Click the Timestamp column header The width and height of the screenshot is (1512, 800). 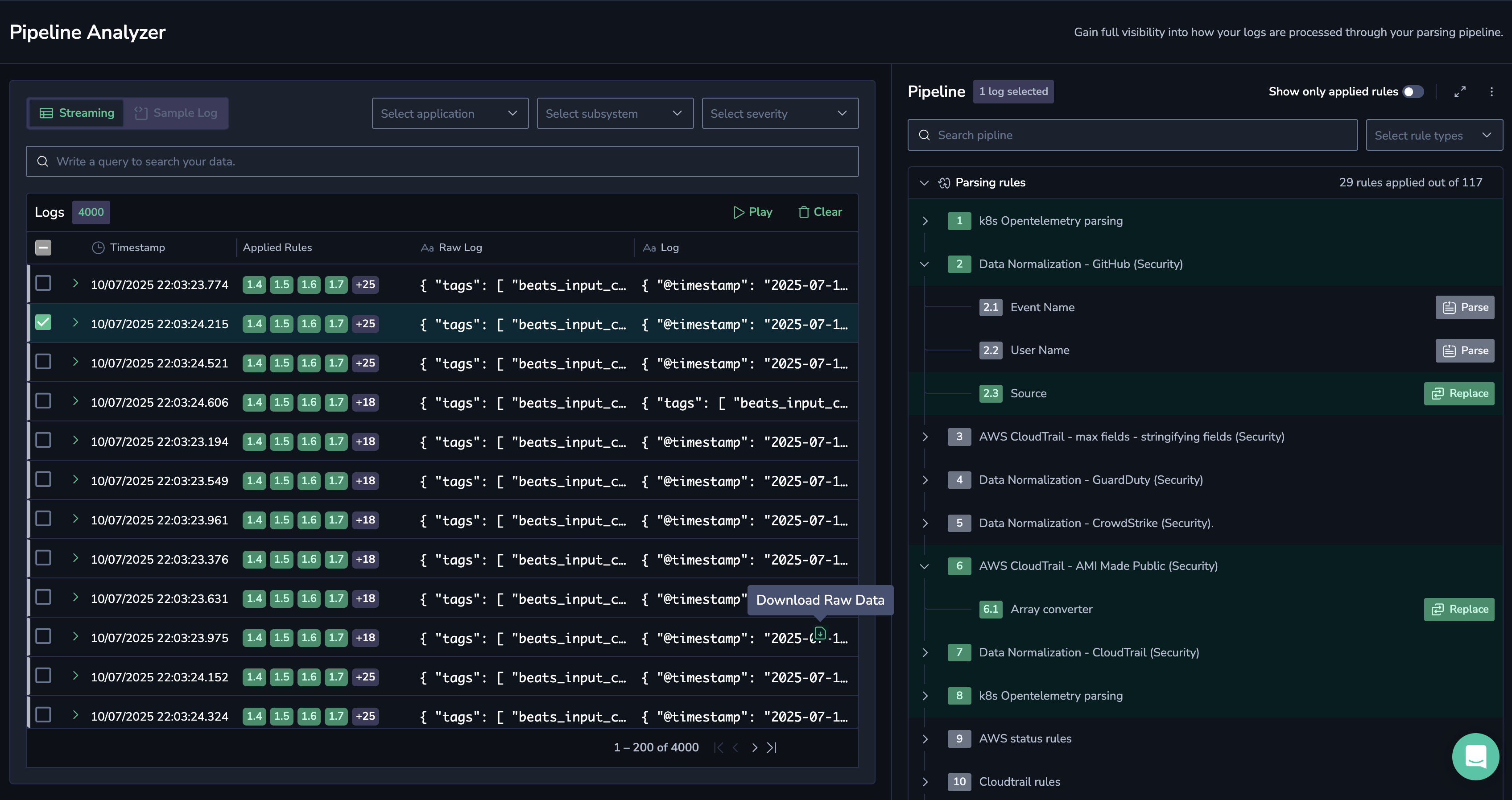pos(128,247)
